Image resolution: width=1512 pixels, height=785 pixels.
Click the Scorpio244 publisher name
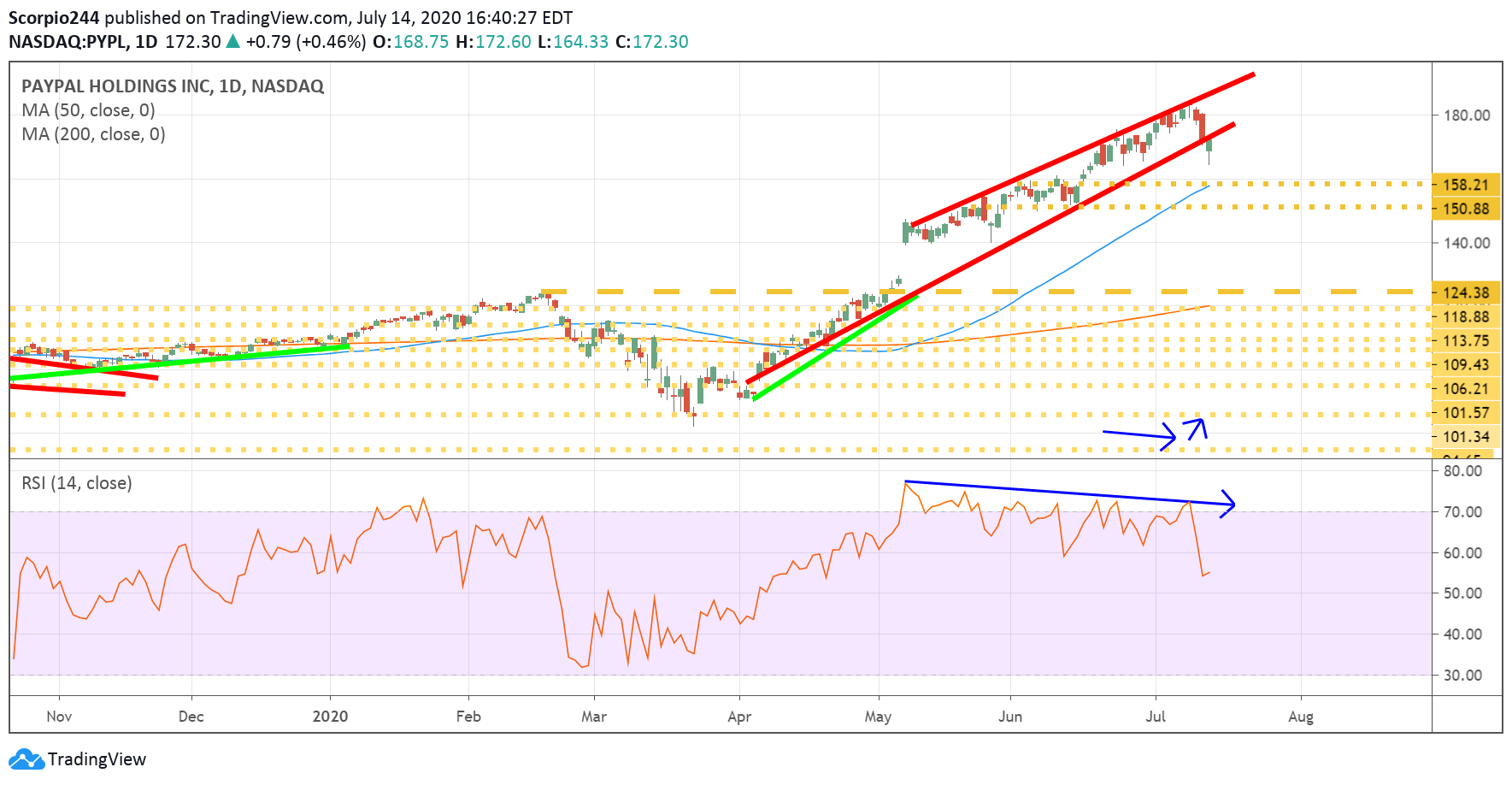54,18
